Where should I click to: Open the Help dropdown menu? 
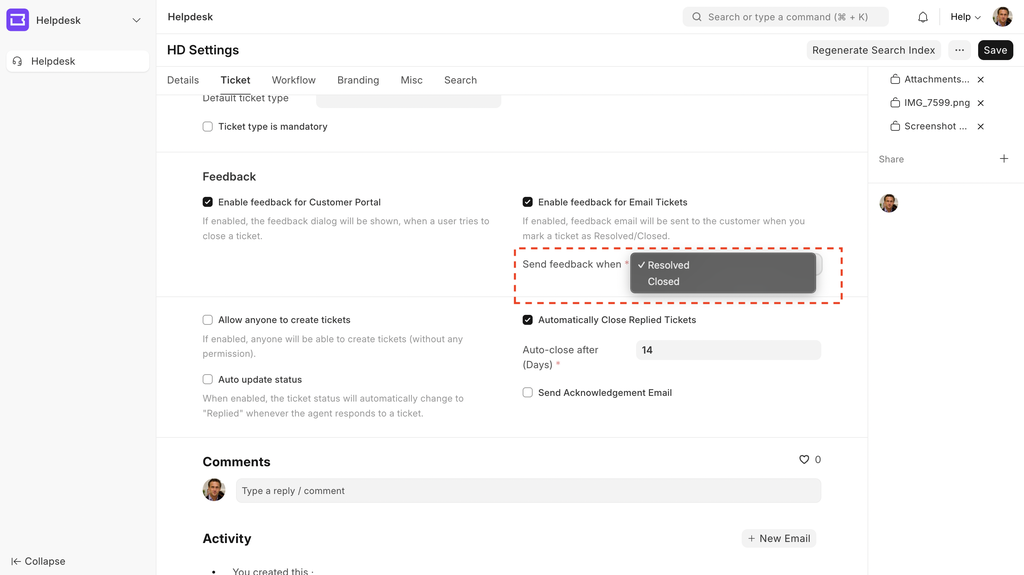(x=965, y=17)
